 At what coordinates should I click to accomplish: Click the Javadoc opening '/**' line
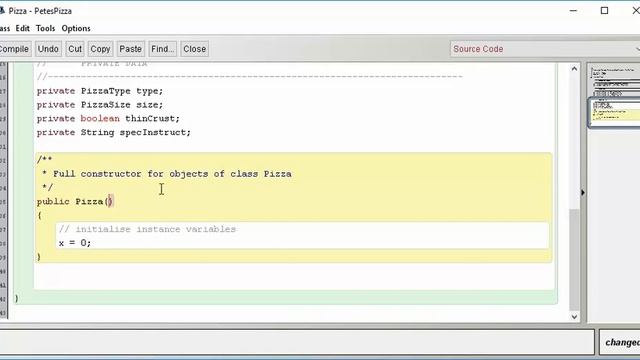[x=44, y=159]
